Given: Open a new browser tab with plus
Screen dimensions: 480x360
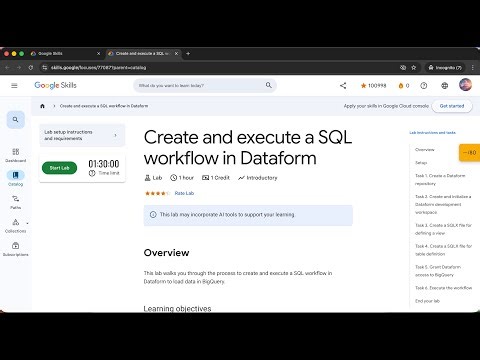Looking at the screenshot, I should click(188, 53).
